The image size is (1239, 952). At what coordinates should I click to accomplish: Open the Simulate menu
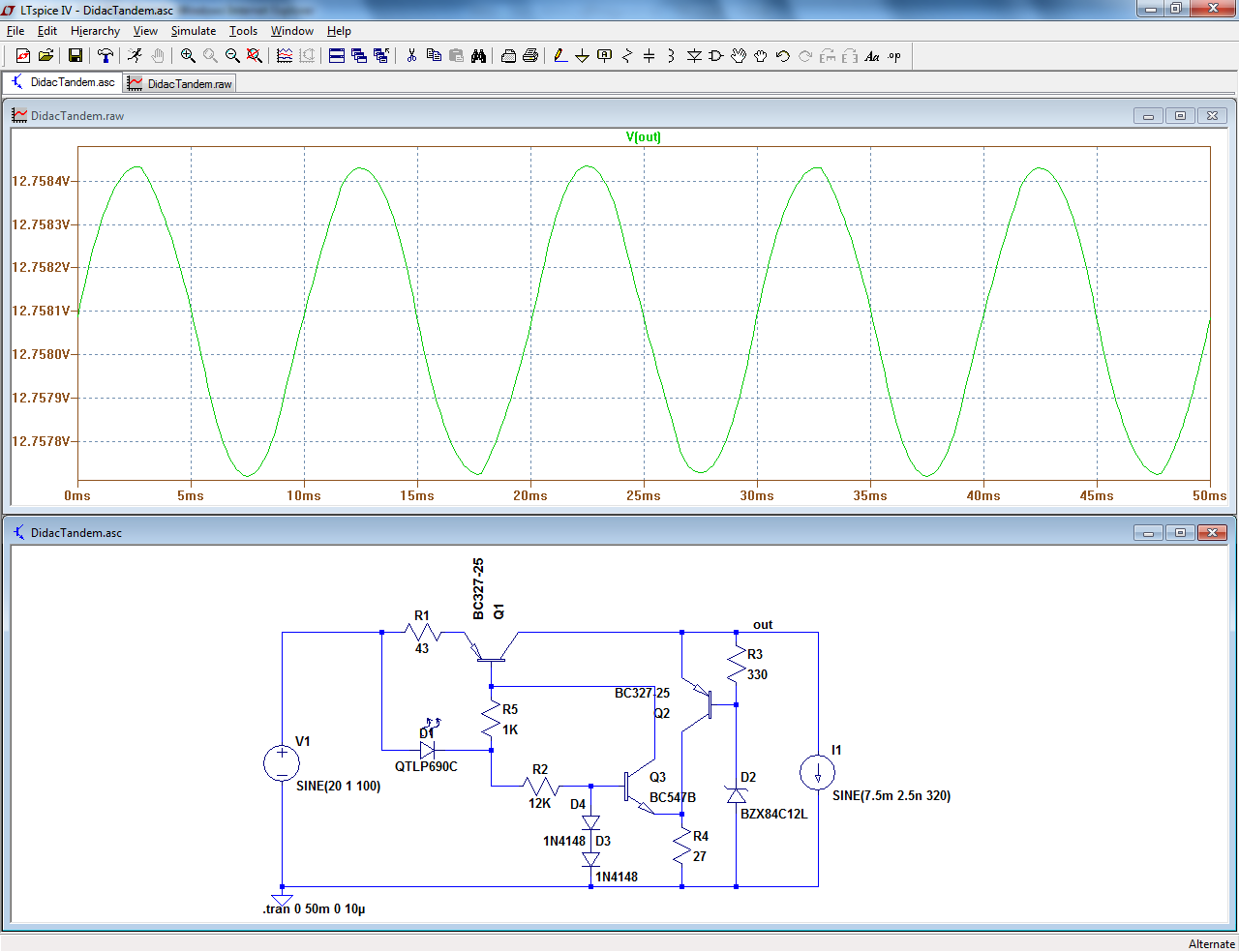(194, 31)
